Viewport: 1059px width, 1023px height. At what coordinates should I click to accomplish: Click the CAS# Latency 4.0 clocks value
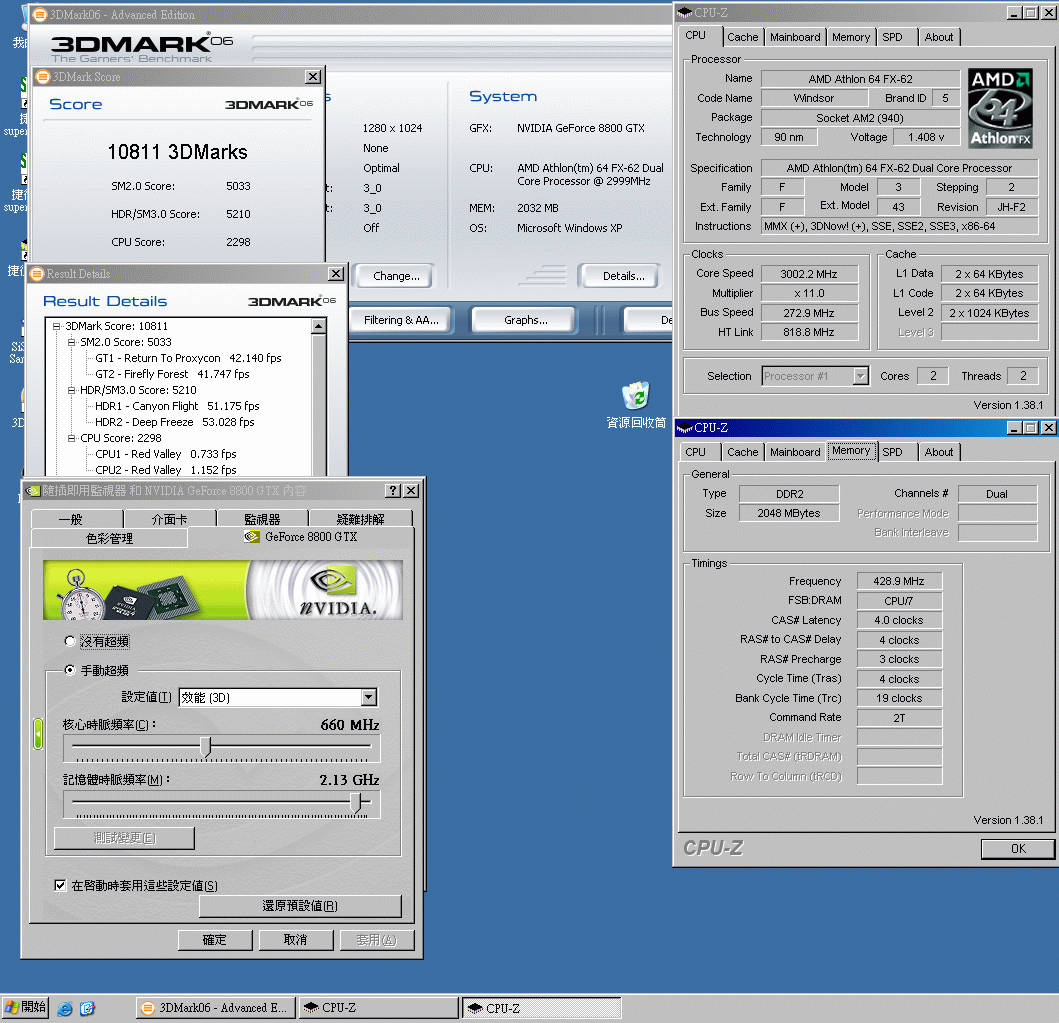pyautogui.click(x=899, y=620)
